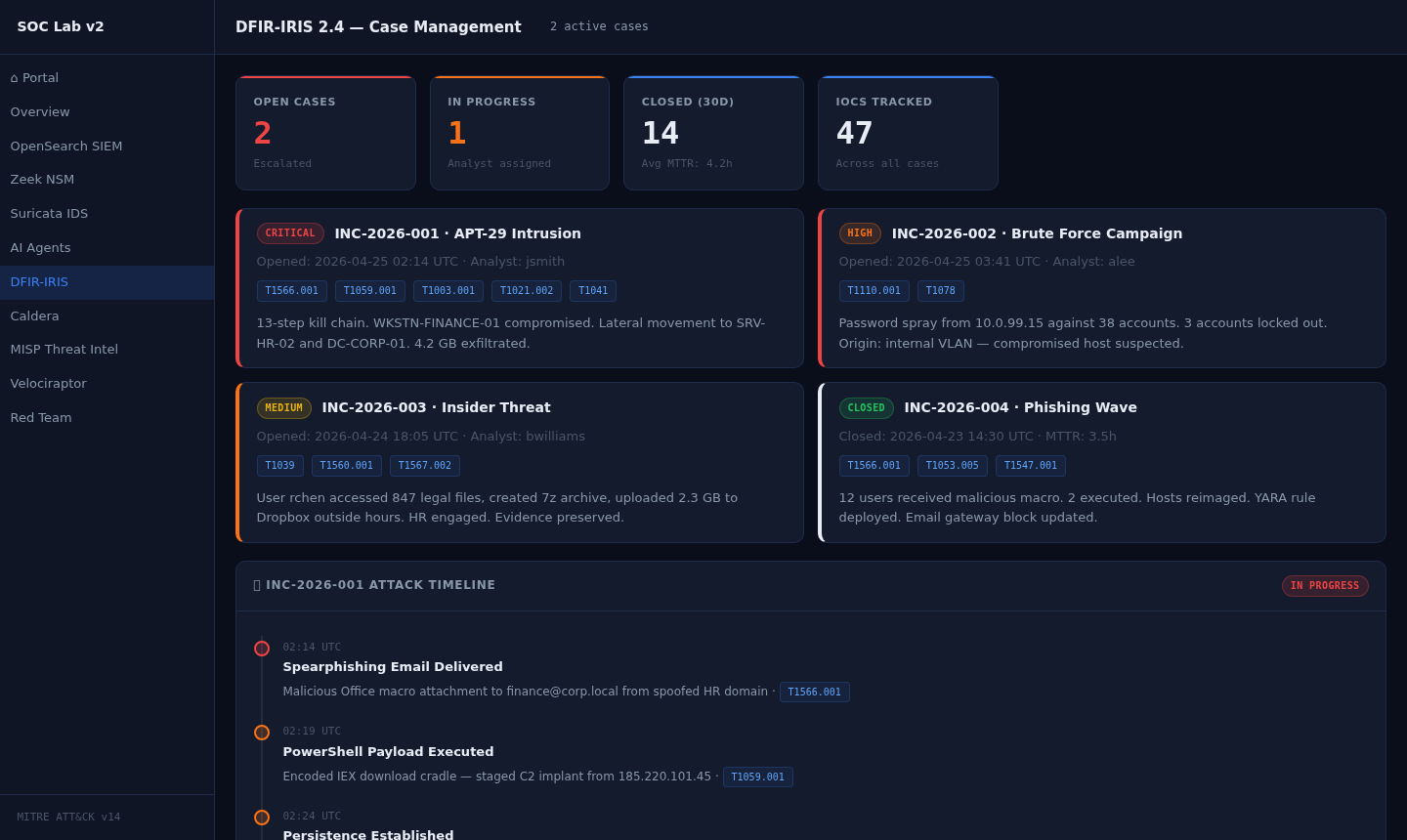Screen dimensions: 1407x840
Task: Click T1566.001 tag in Phishing Wave card
Action: (874, 466)
